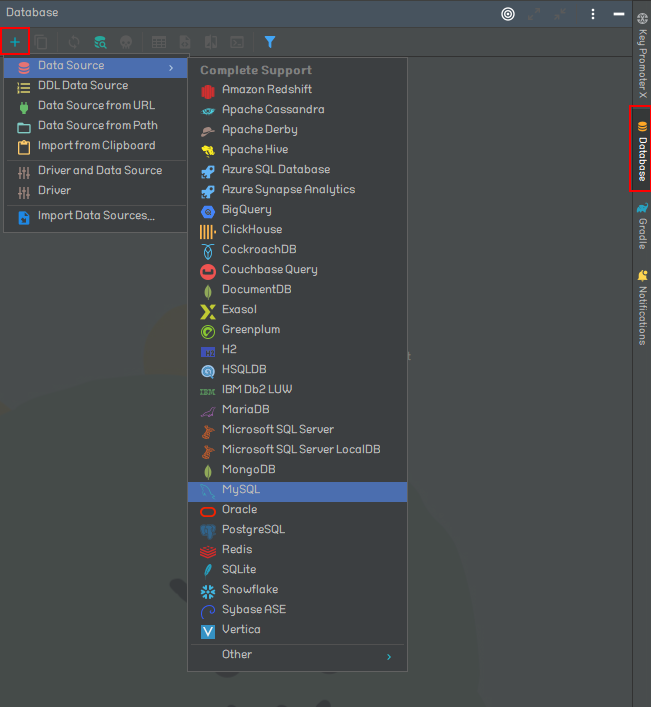Open the Notifications side tab
Screen dimensions: 651x707
click(642, 308)
